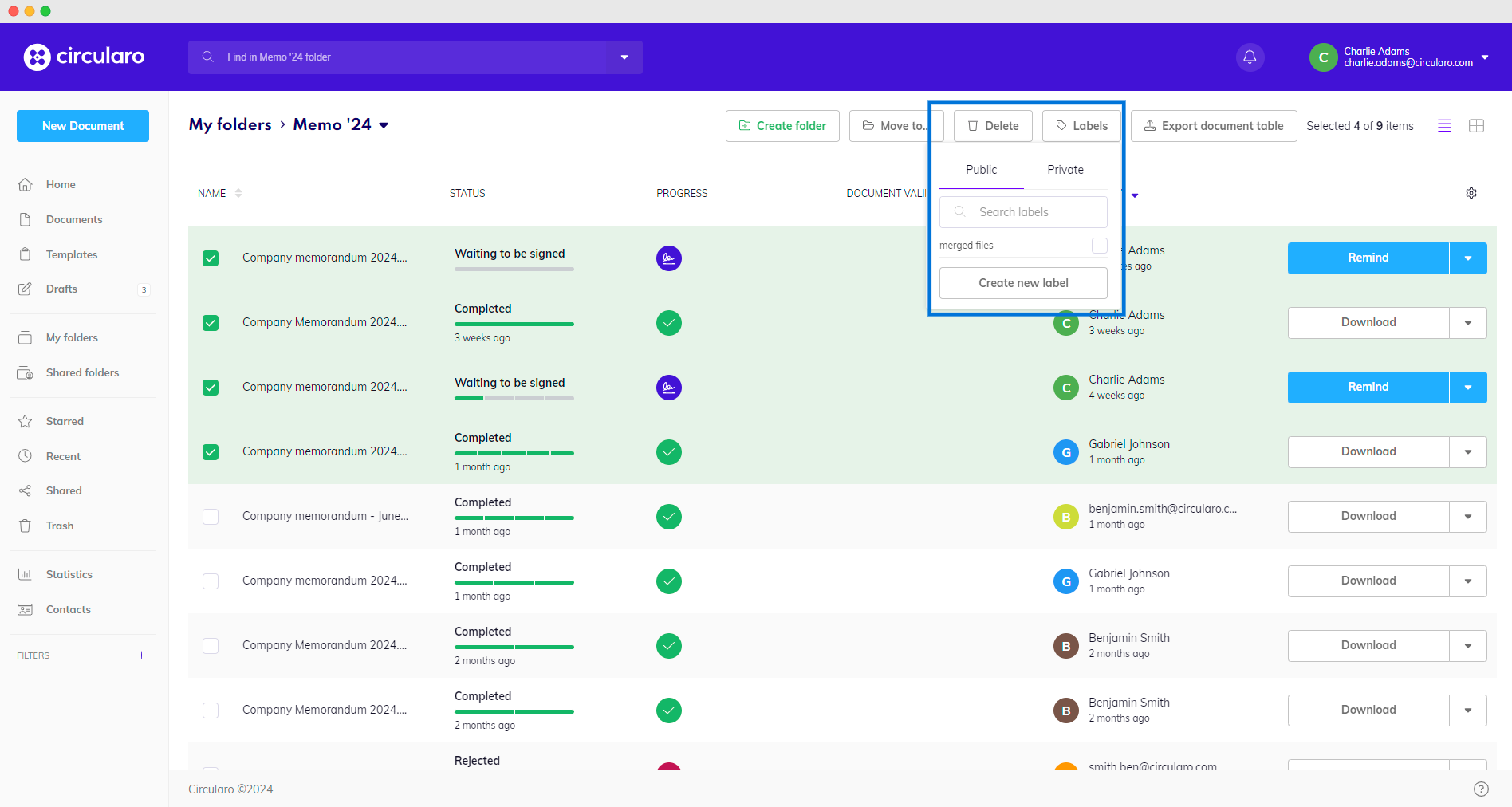This screenshot has height=807, width=1512.
Task: Open Home from sidebar
Action: tap(61, 184)
